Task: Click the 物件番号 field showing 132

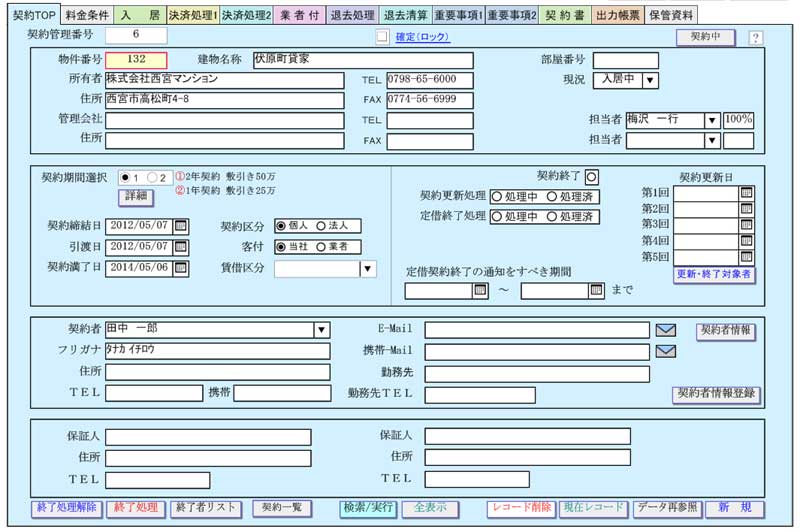Action: [x=136, y=60]
